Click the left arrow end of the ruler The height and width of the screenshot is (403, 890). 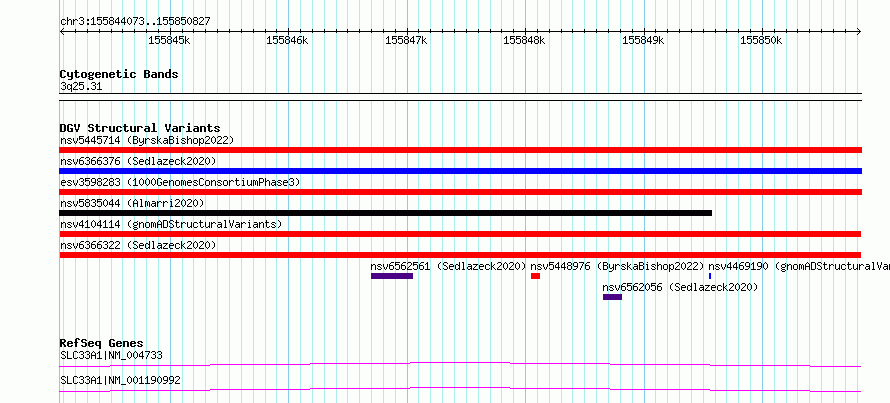click(x=62, y=31)
